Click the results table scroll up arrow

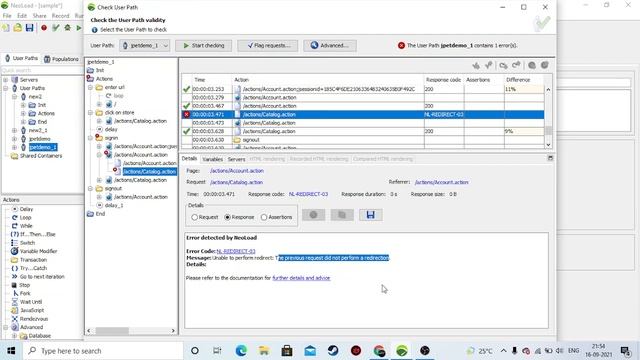[548, 89]
